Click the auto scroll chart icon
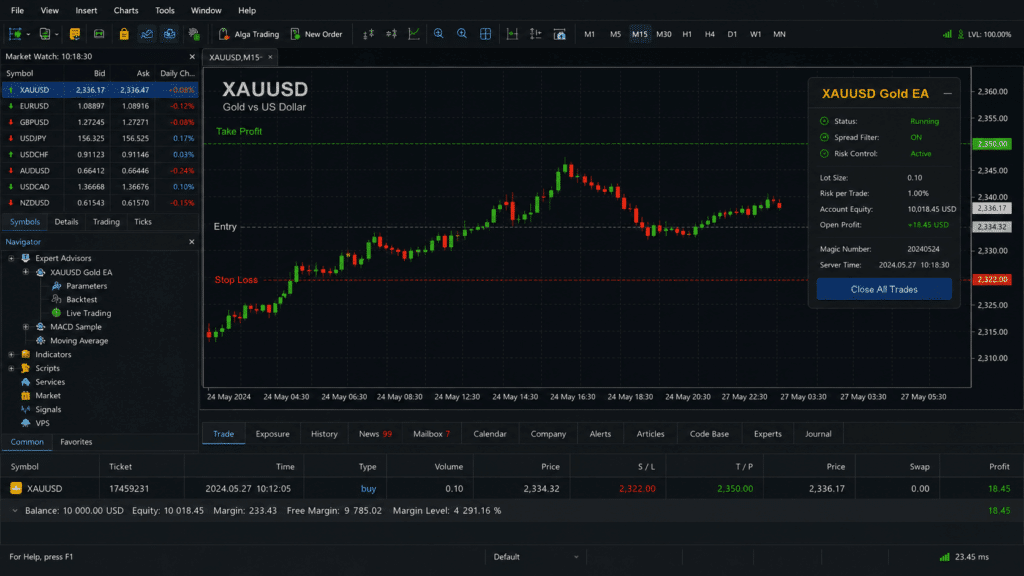 512,34
